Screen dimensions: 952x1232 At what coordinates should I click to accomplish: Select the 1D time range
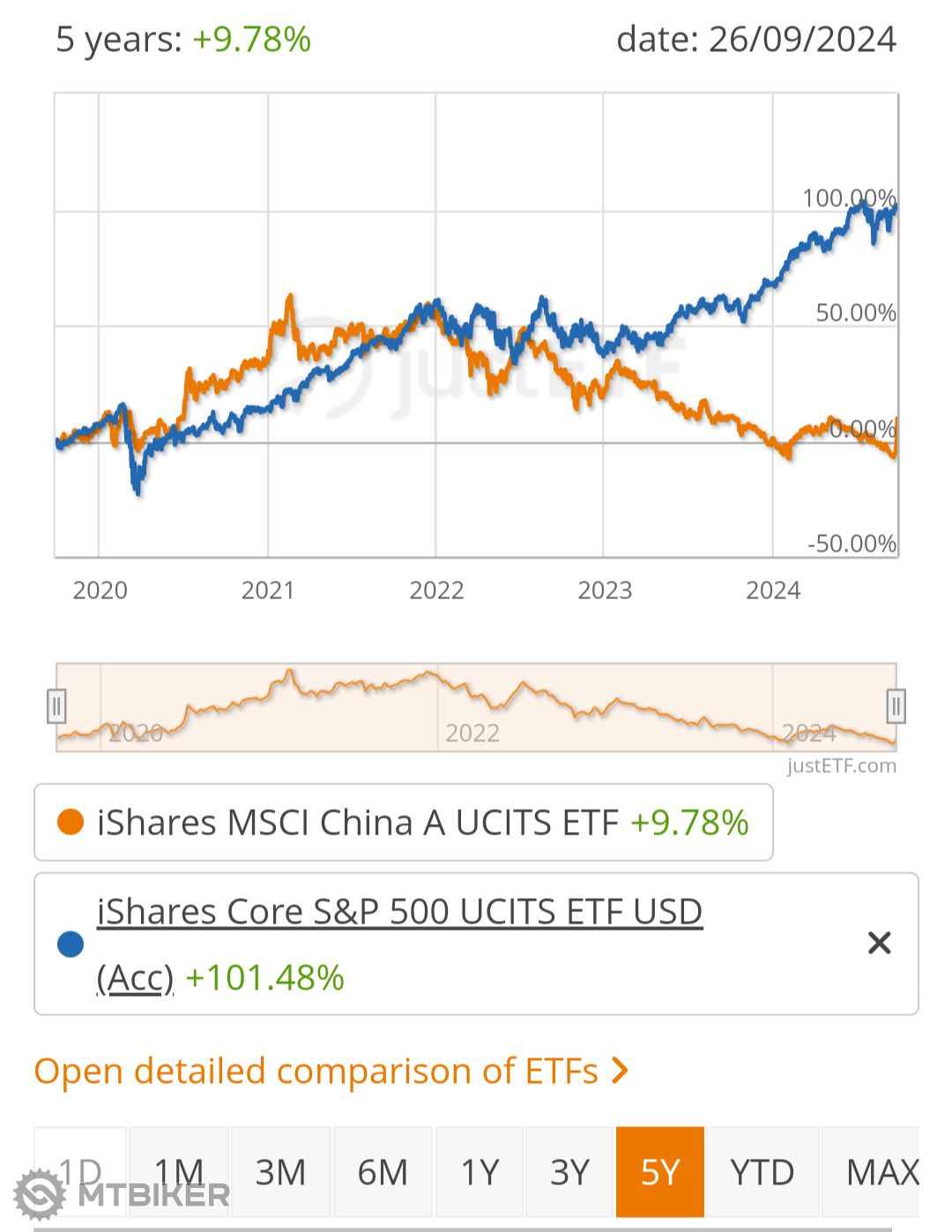pyautogui.click(x=81, y=1172)
